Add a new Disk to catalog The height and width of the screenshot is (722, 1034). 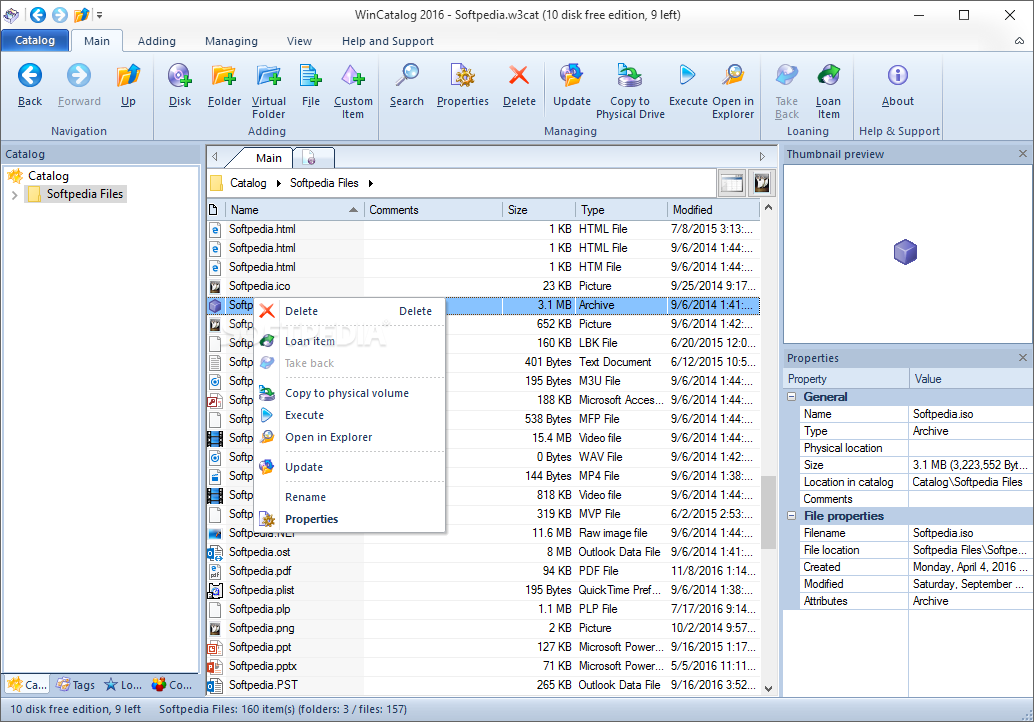179,84
